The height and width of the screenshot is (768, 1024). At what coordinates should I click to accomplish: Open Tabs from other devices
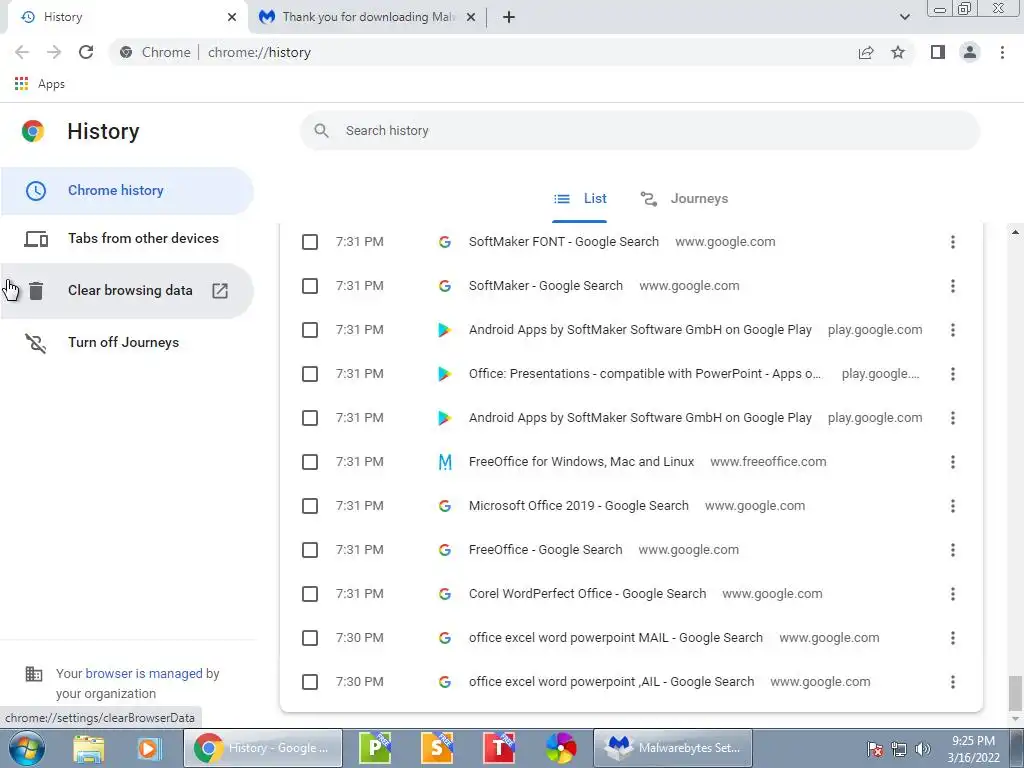[x=127, y=239]
